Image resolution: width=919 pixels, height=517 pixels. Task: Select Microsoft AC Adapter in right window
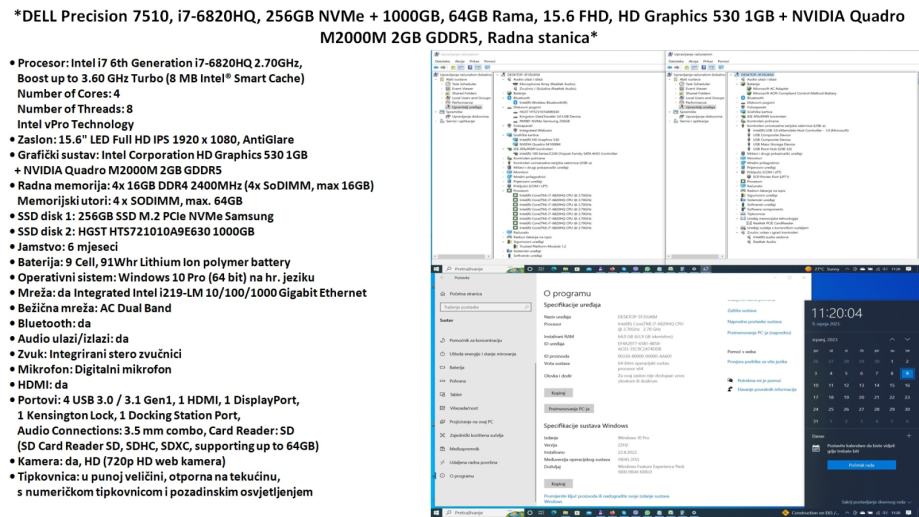point(771,89)
